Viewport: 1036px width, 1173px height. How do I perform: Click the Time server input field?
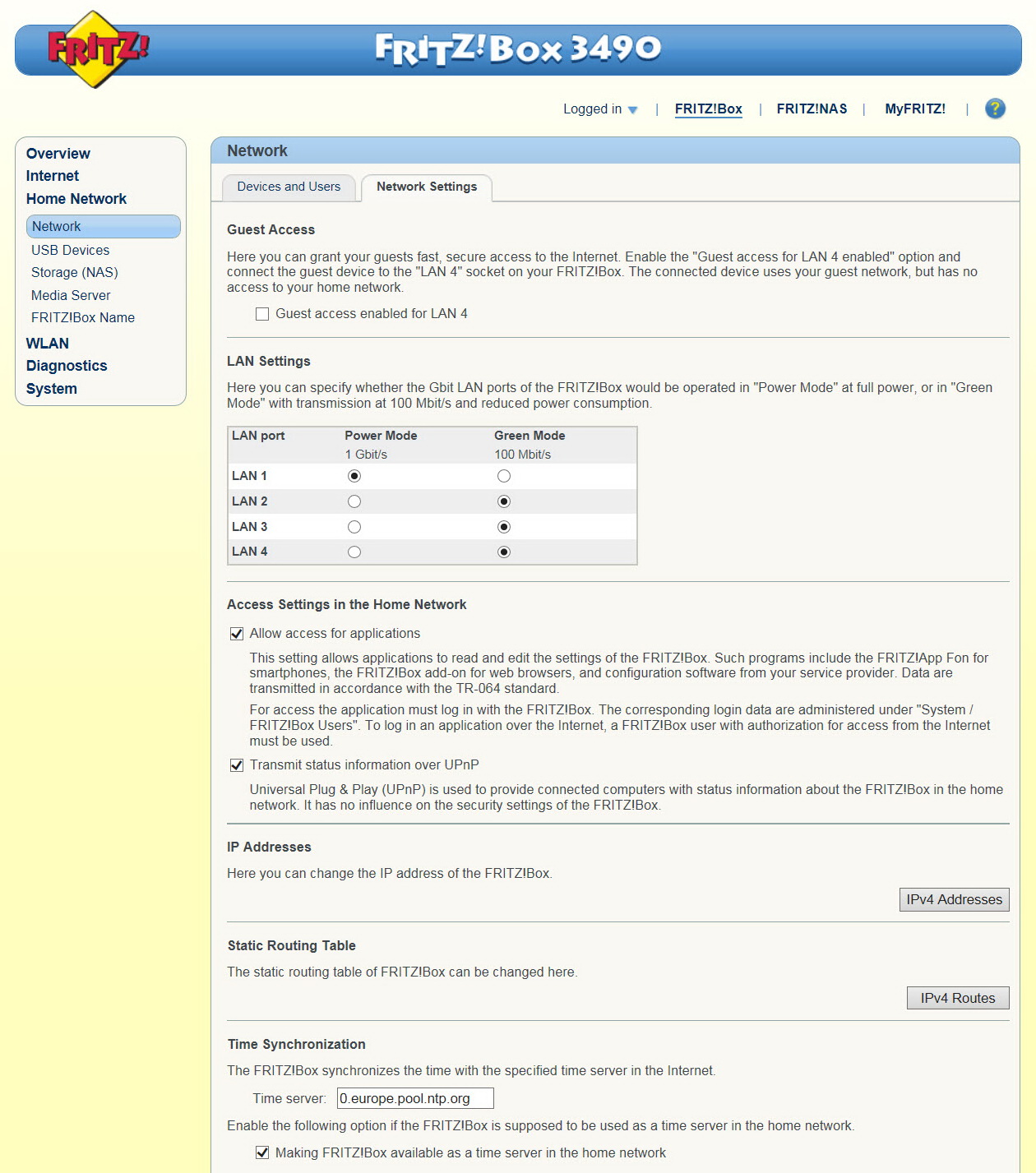[x=415, y=1098]
